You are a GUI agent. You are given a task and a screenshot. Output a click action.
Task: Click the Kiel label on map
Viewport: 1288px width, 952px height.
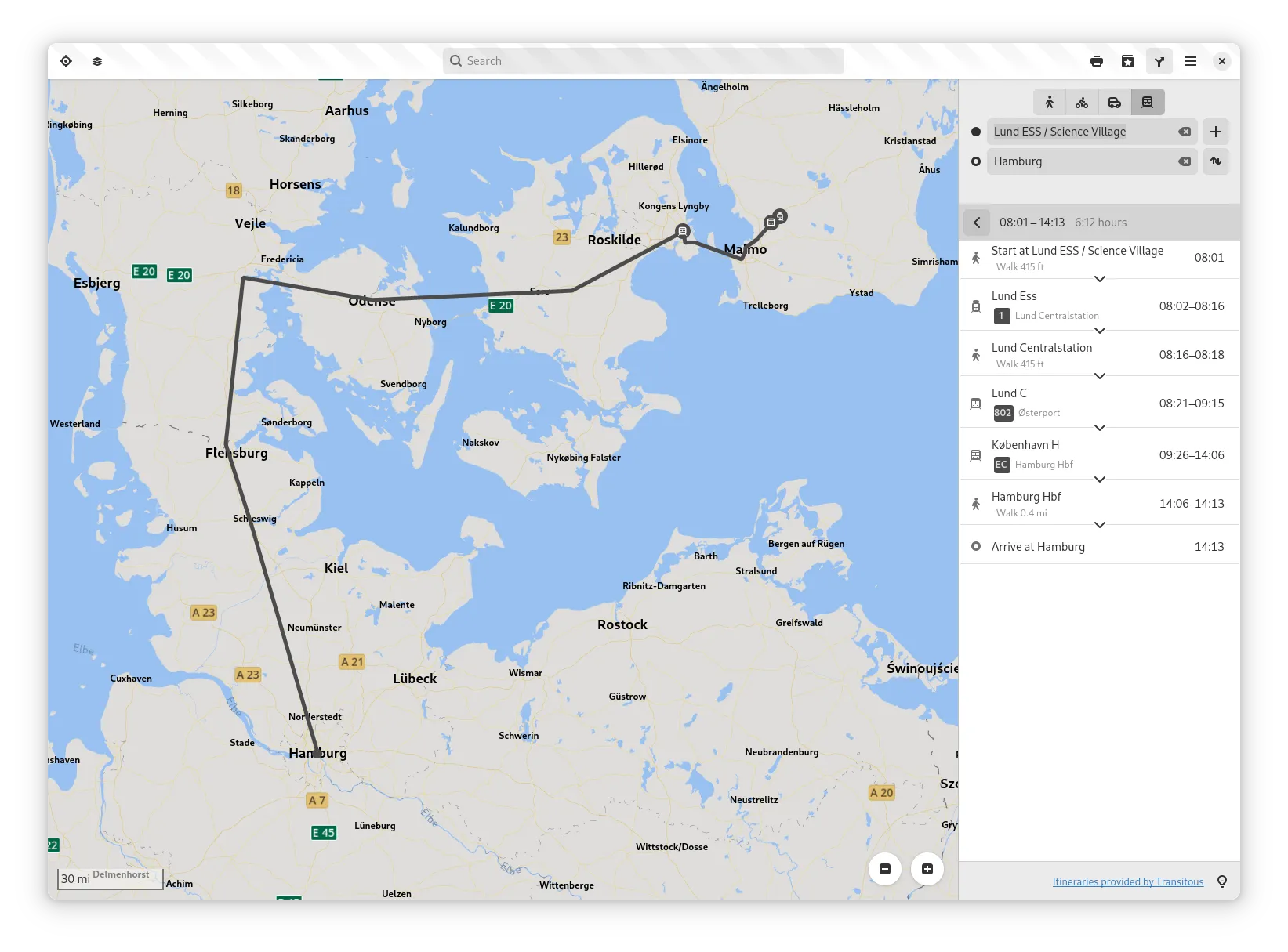pos(336,568)
